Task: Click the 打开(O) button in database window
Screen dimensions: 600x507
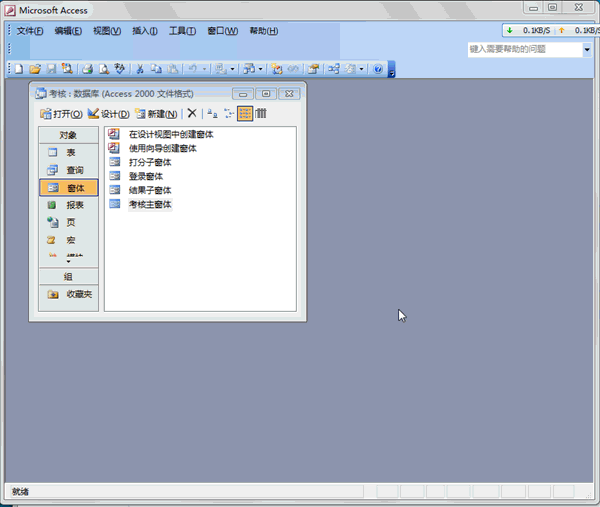Action: pyautogui.click(x=61, y=114)
